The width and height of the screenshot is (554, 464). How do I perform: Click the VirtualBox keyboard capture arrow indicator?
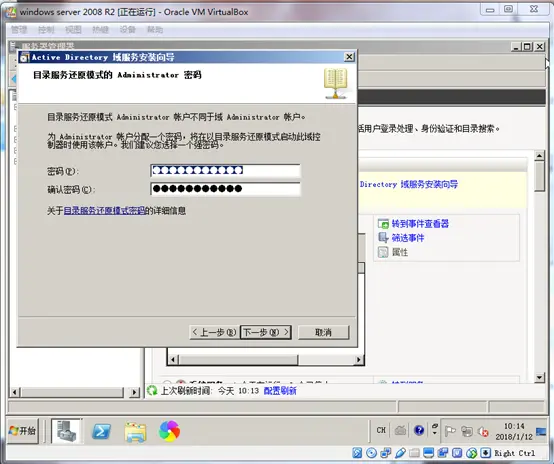(x=485, y=453)
